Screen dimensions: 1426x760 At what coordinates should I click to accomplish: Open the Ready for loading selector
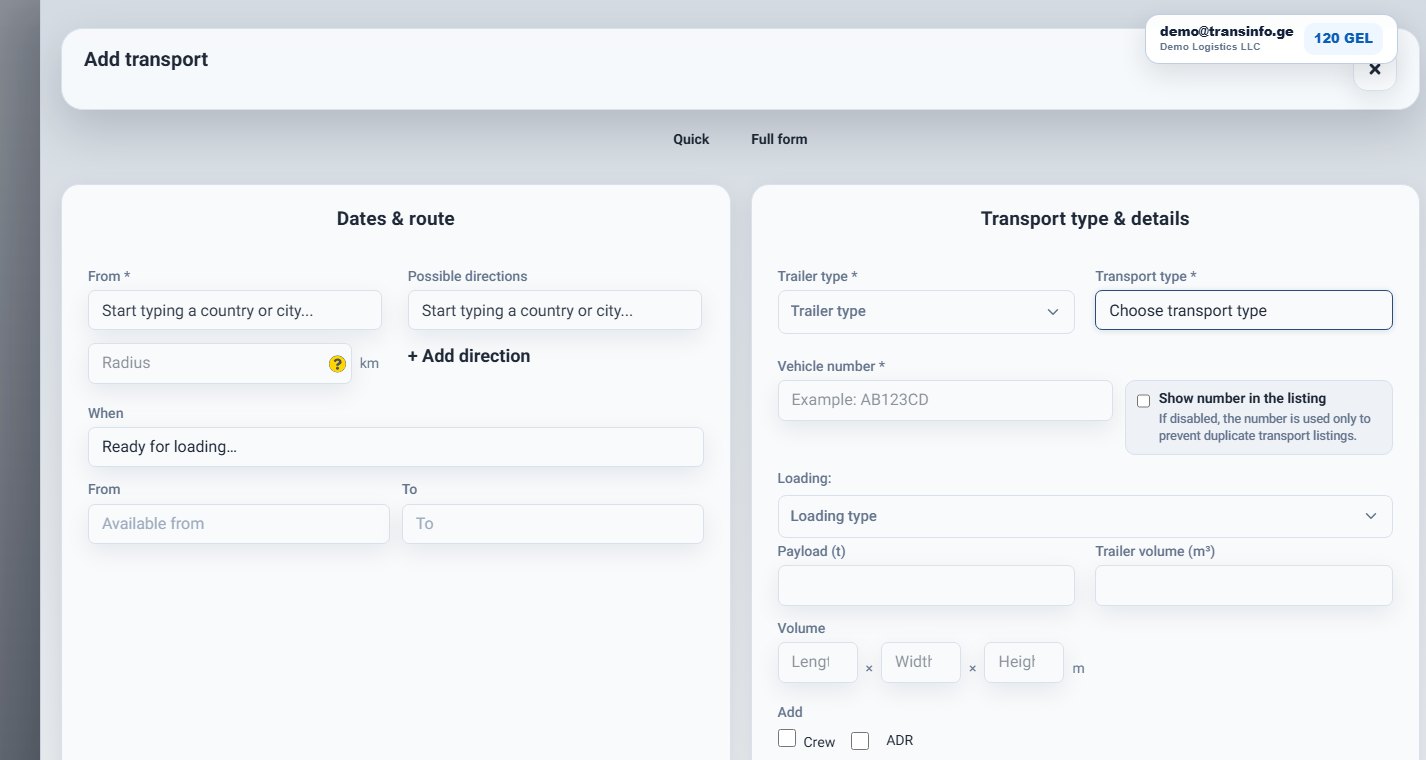pyautogui.click(x=396, y=447)
